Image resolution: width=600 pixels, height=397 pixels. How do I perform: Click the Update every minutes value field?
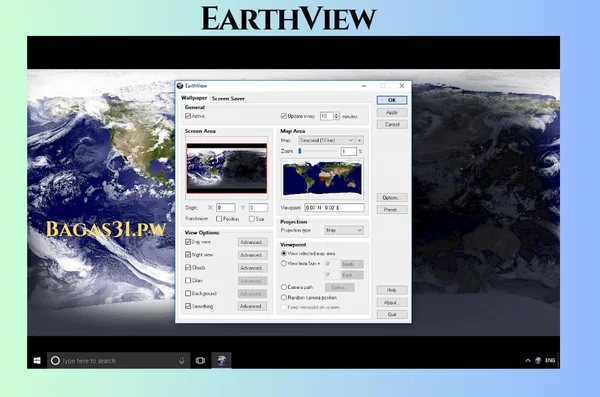(327, 116)
